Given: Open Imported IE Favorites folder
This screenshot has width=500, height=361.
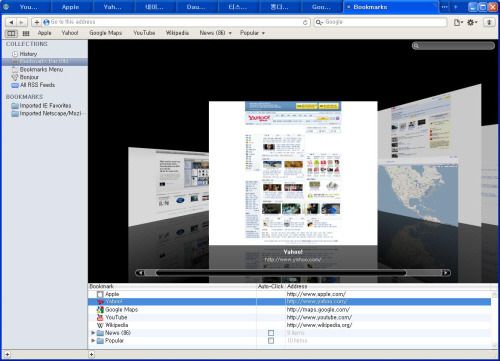Looking at the screenshot, I should [x=42, y=106].
